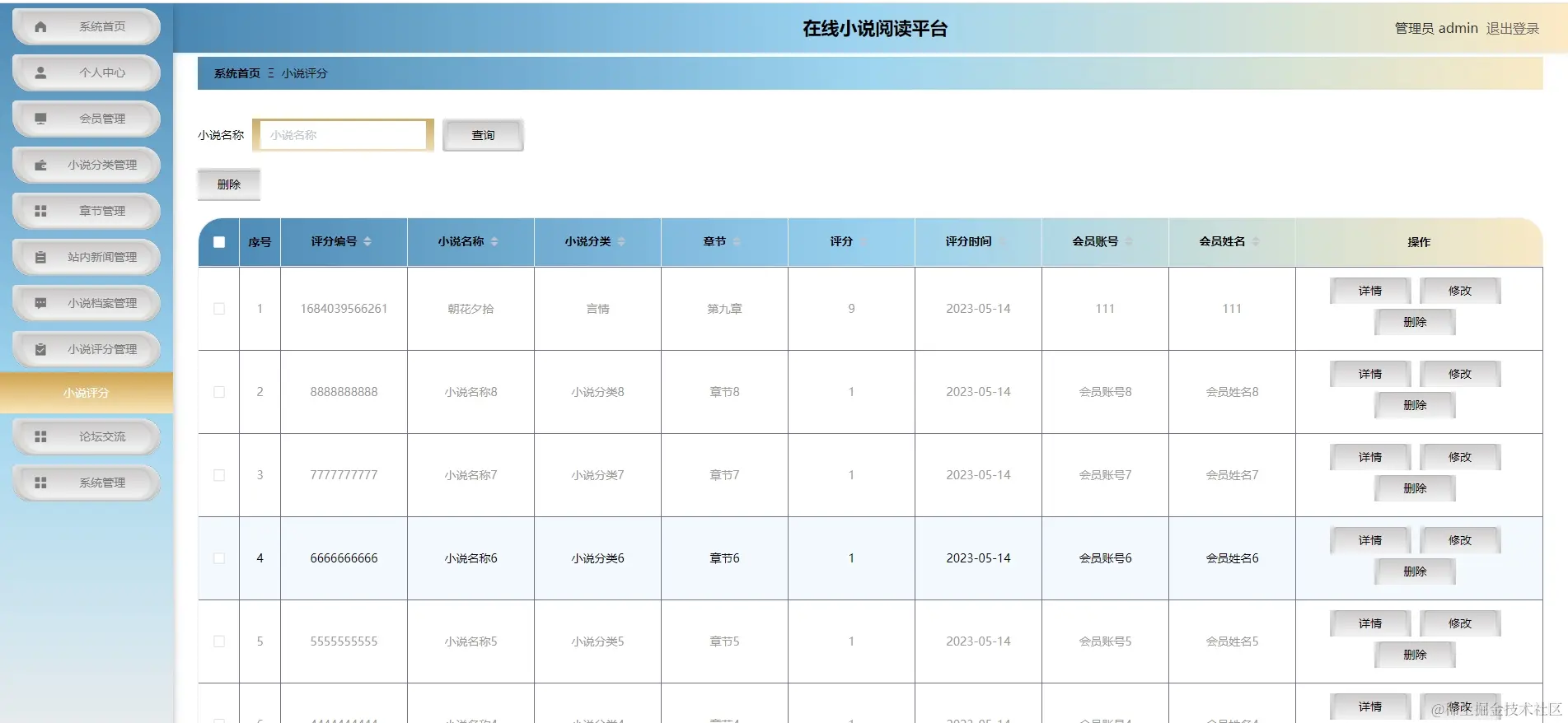Click the 会员账号6 cell
Viewport: 1568px width, 723px height.
coord(1105,558)
